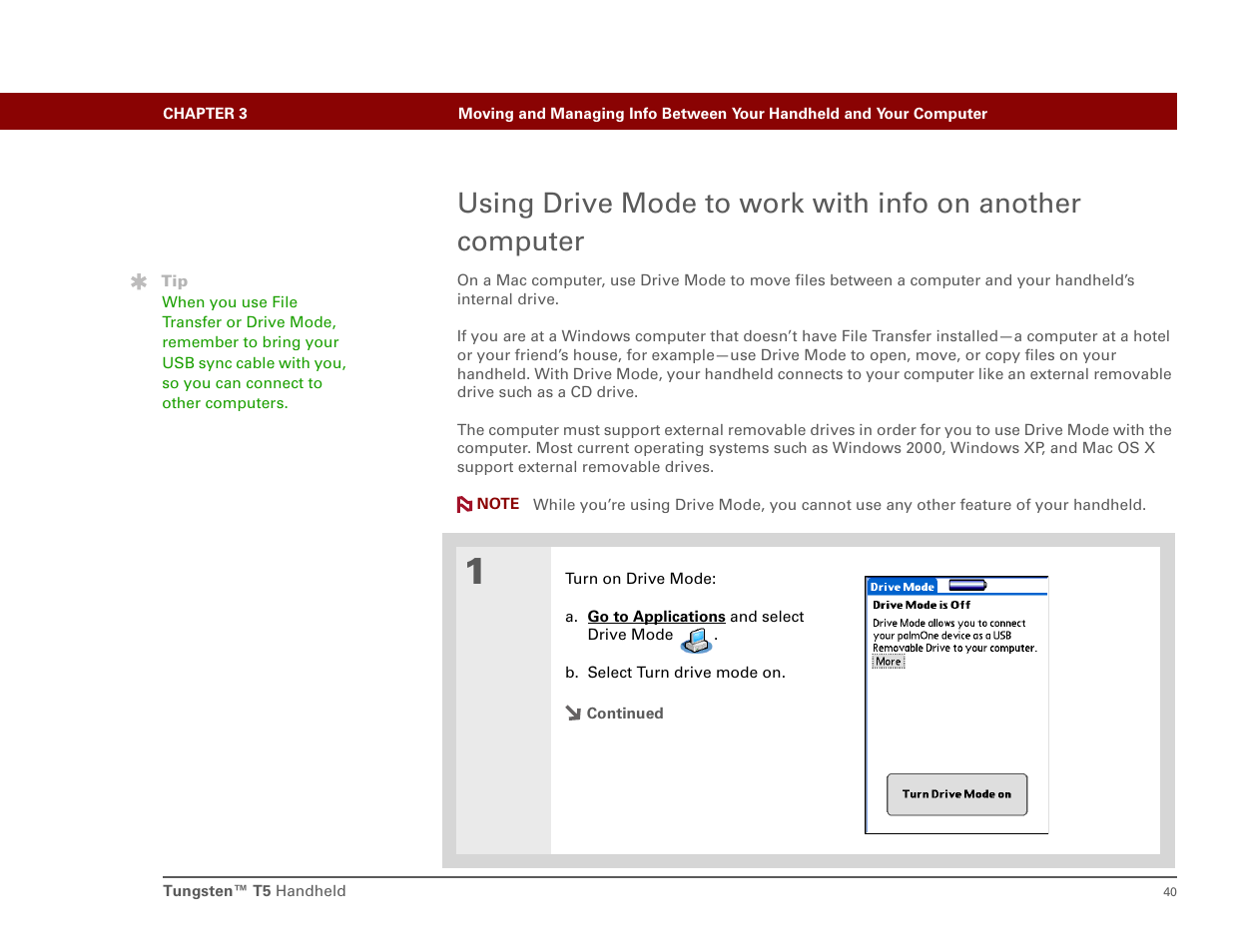1233x952 pixels.
Task: Click the asterisk icon beside Tip
Action: (x=139, y=282)
